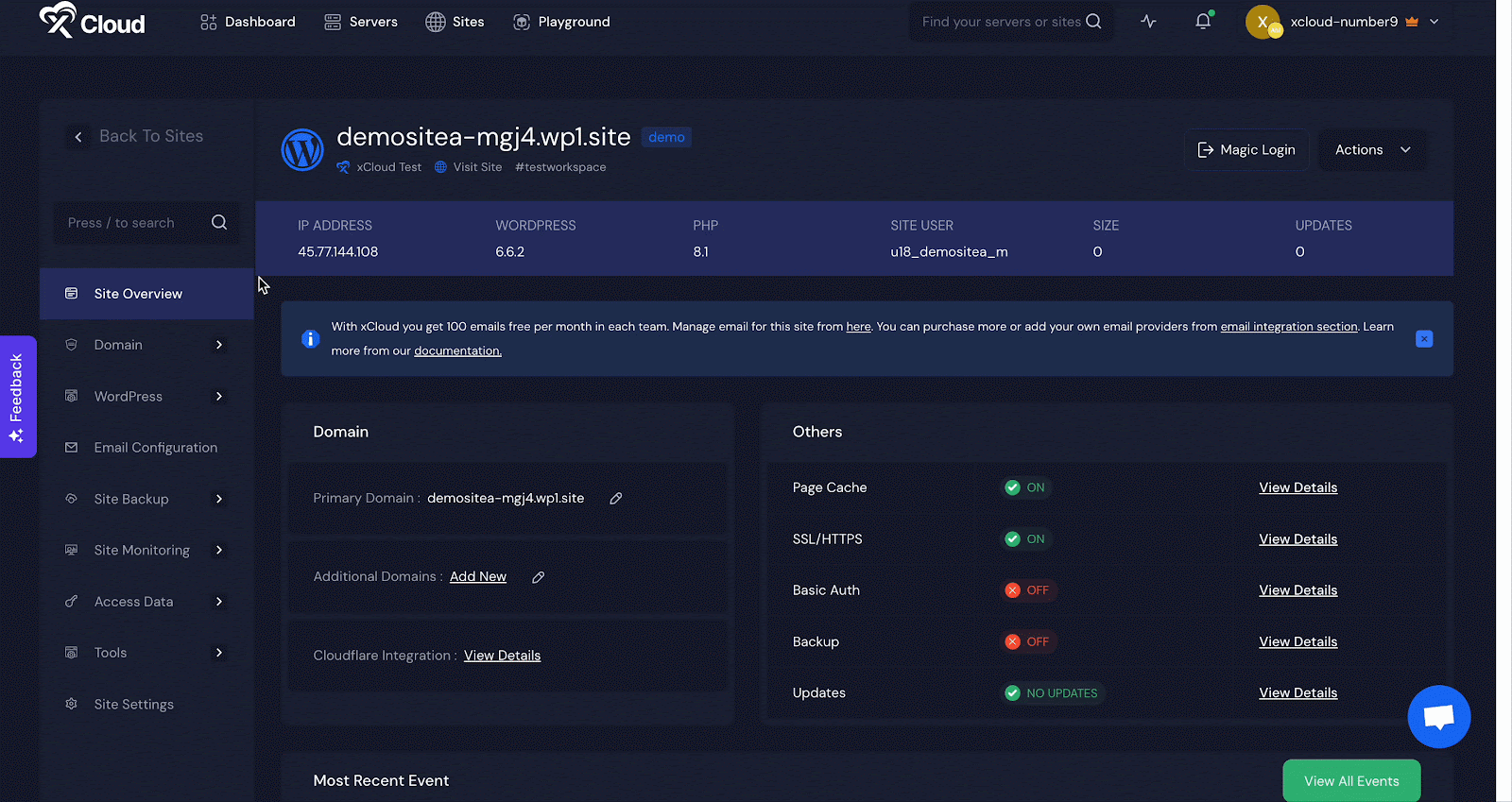Open the Feedback side tab
1512x802 pixels.
click(x=17, y=397)
